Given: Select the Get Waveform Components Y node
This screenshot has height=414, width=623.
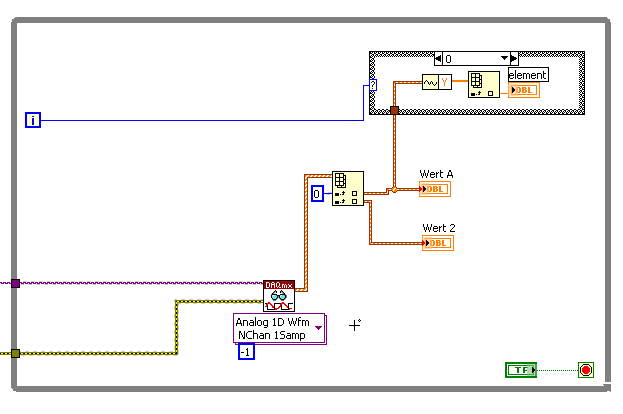Looking at the screenshot, I should pyautogui.click(x=437, y=82).
